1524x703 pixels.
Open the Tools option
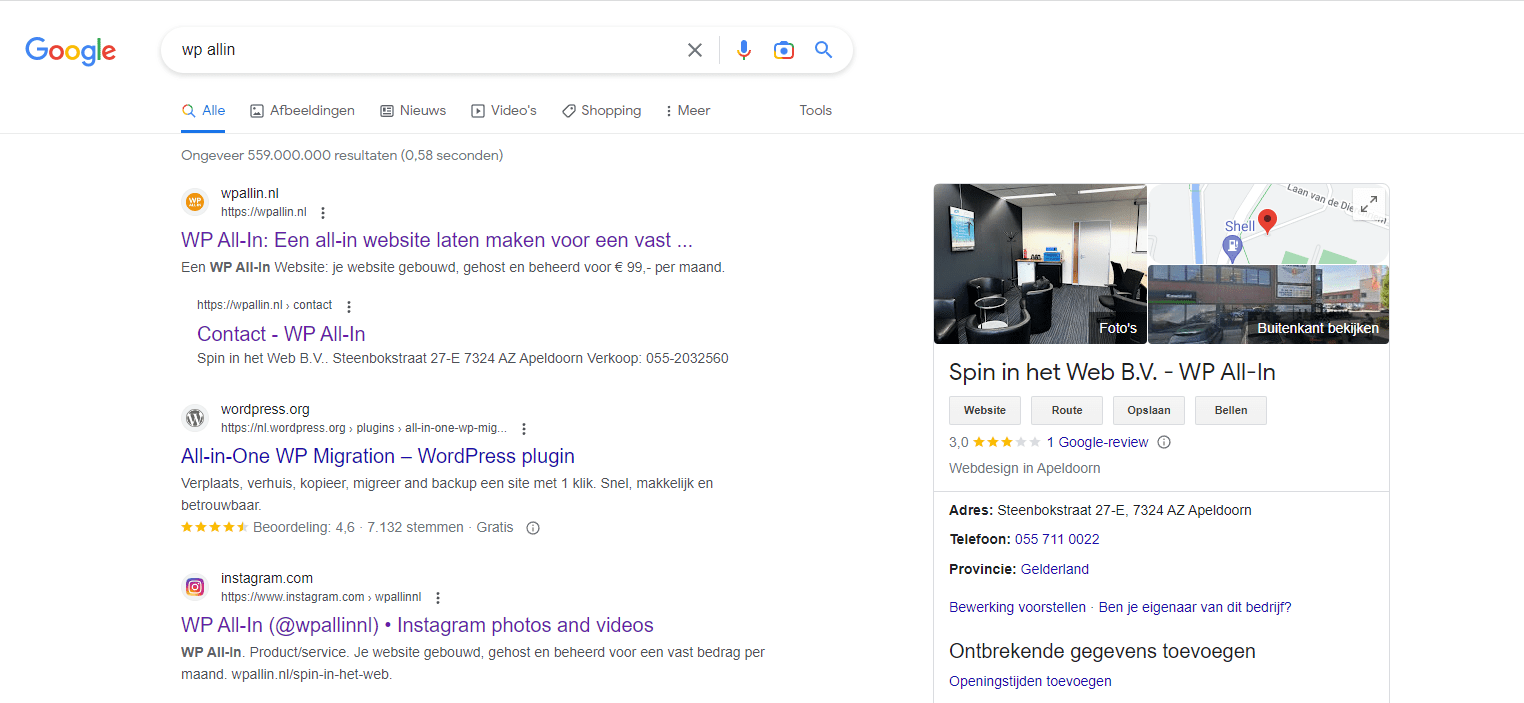click(816, 111)
